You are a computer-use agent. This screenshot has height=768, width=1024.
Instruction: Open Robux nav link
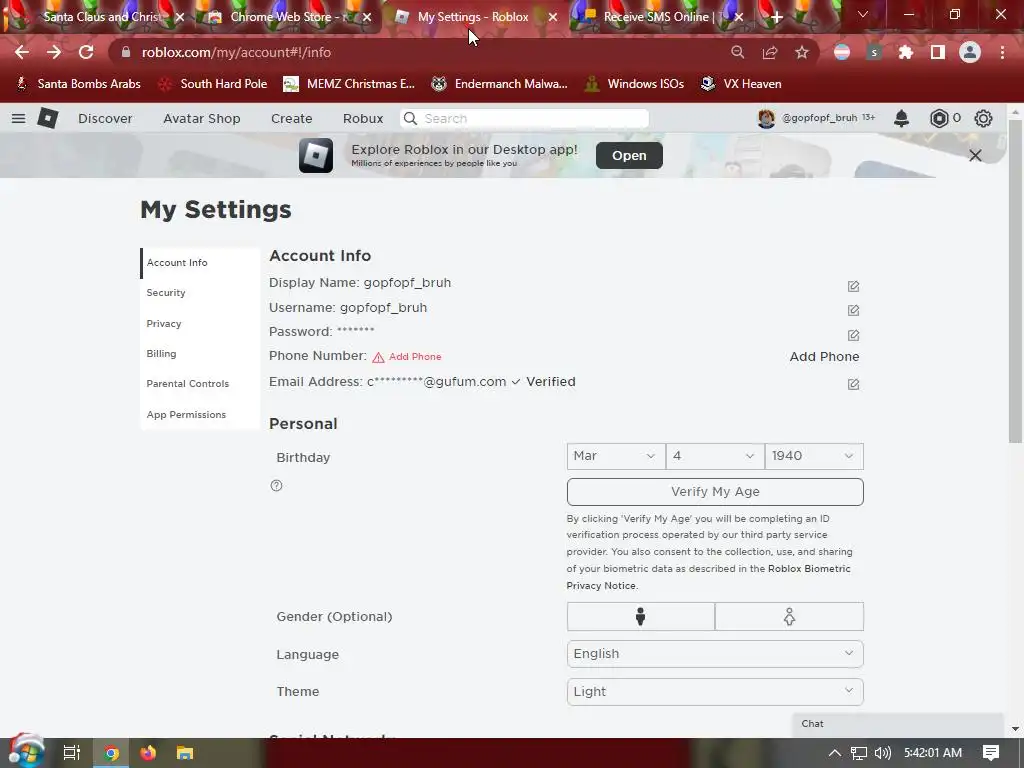363,118
